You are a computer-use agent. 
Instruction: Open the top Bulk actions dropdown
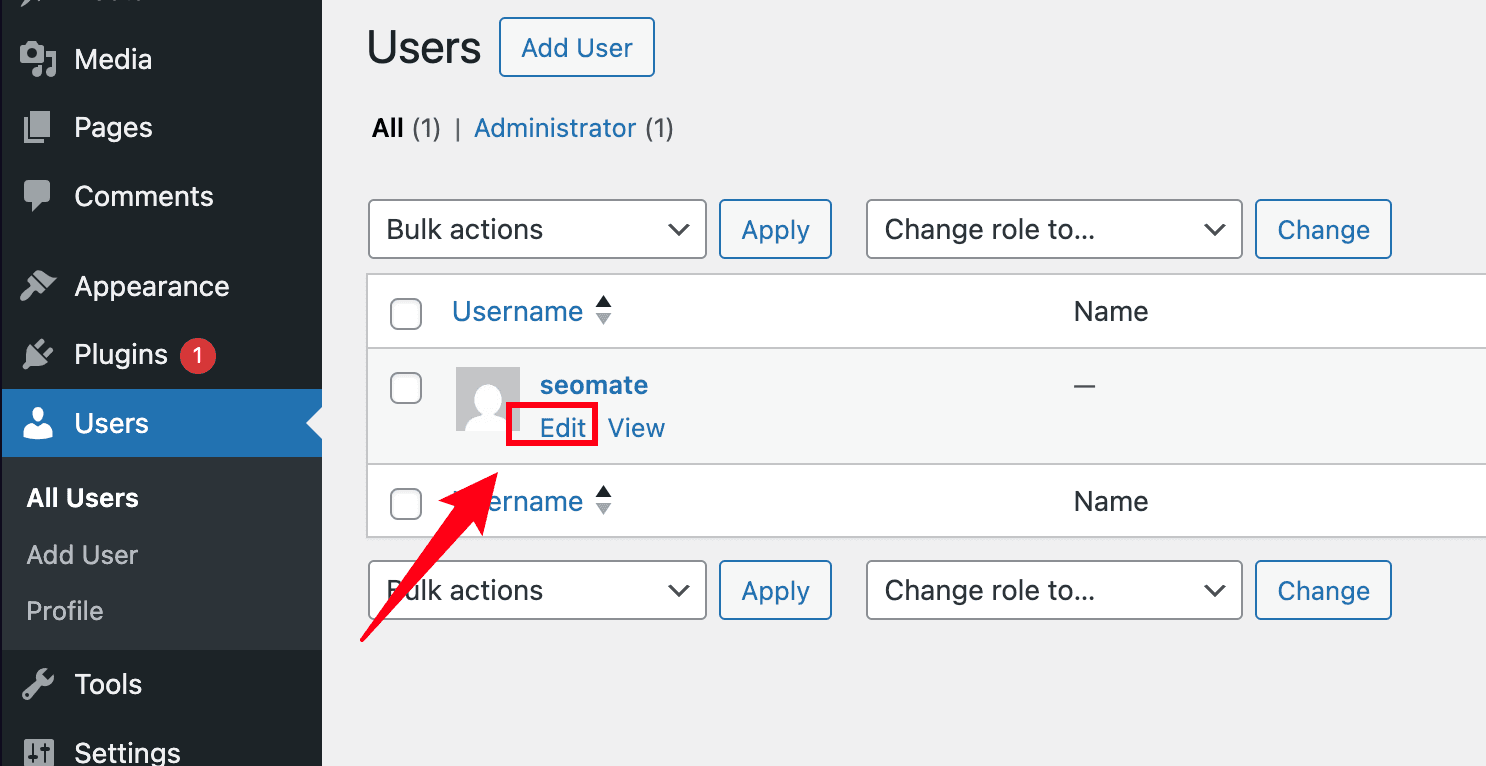(x=537, y=229)
